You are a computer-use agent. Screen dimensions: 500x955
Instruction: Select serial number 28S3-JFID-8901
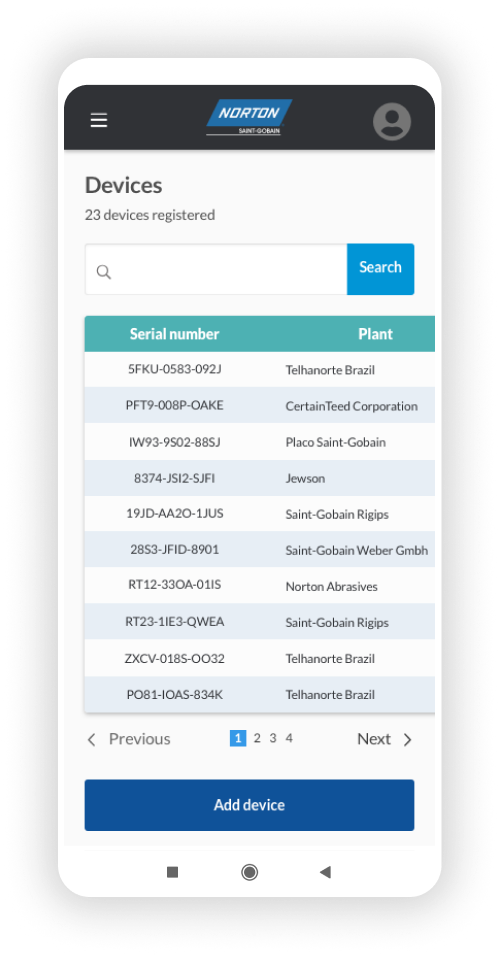pyautogui.click(x=175, y=549)
